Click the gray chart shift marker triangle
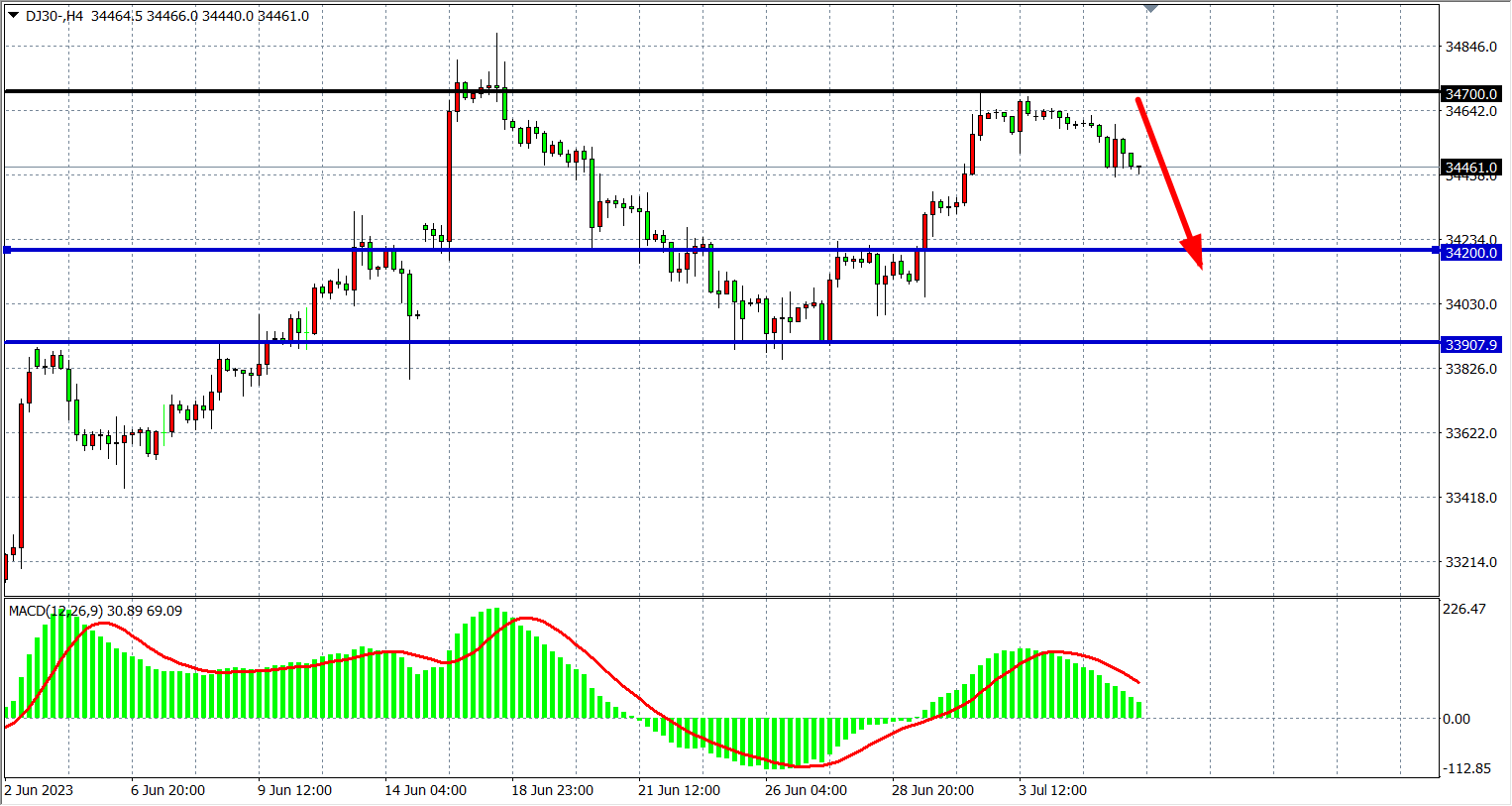The width and height of the screenshot is (1512, 806). [x=1150, y=8]
